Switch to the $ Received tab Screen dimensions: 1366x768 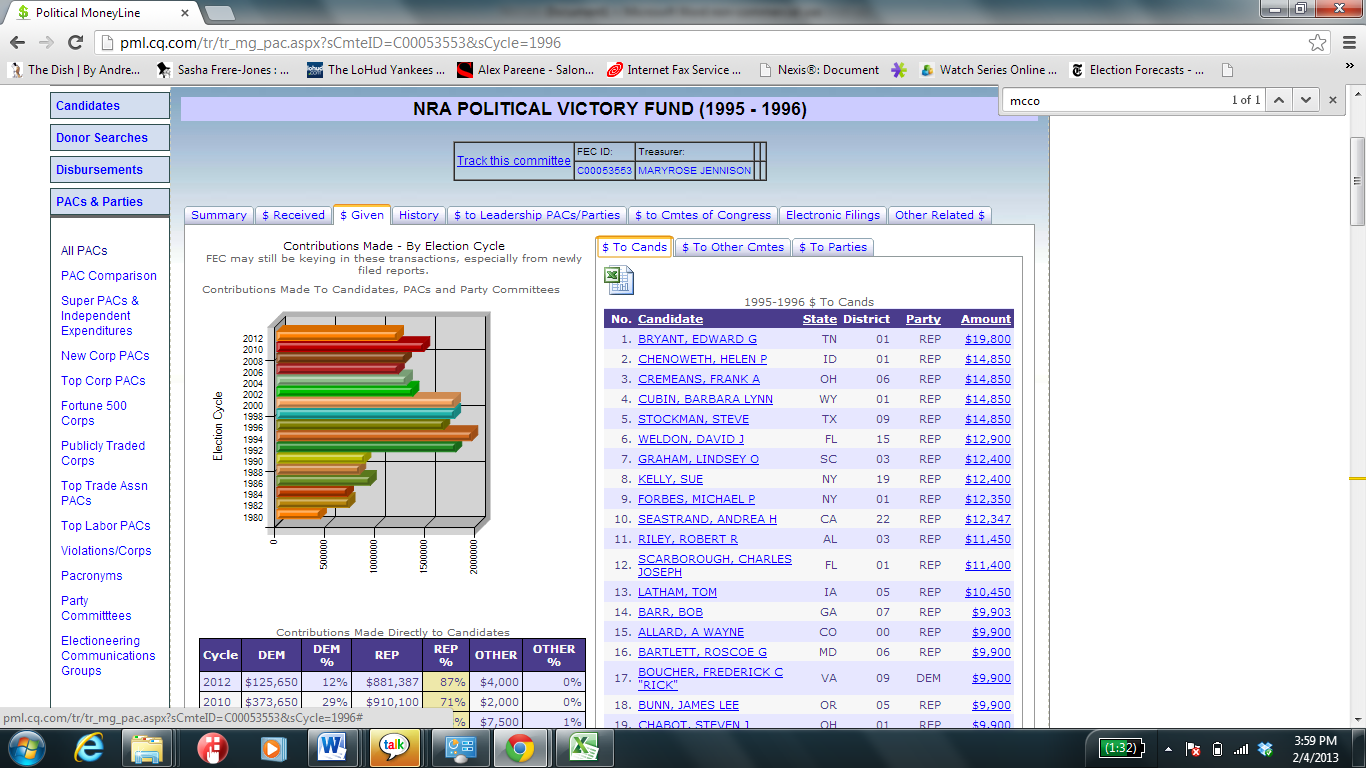(x=292, y=215)
